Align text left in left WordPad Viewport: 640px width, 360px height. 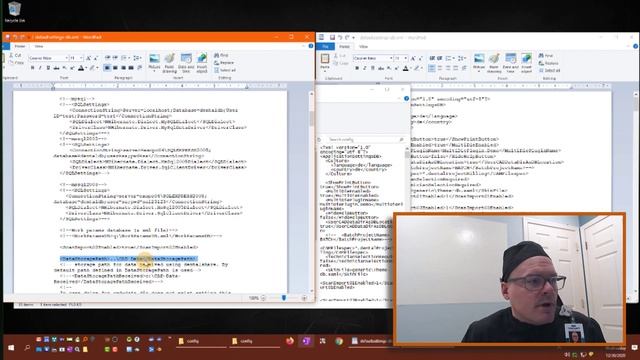pos(107,68)
